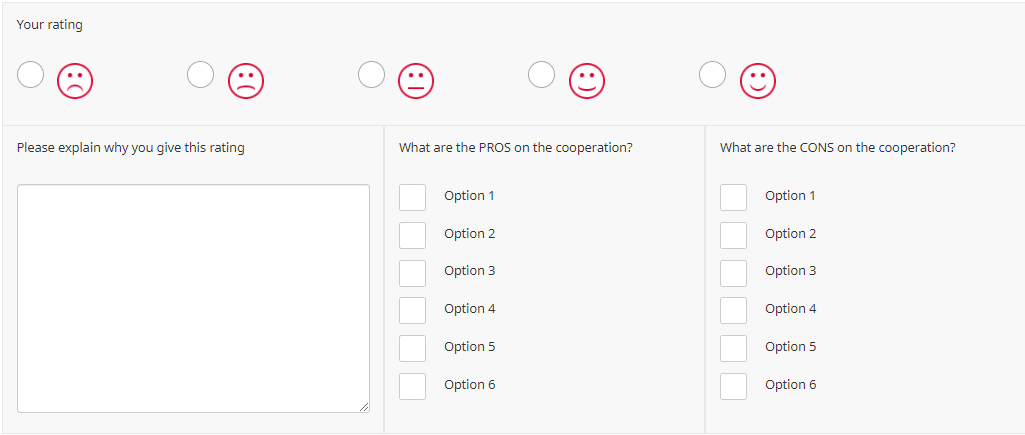Image resolution: width=1025 pixels, height=435 pixels.
Task: Tick Option 3 in the PROS list
Action: click(412, 273)
